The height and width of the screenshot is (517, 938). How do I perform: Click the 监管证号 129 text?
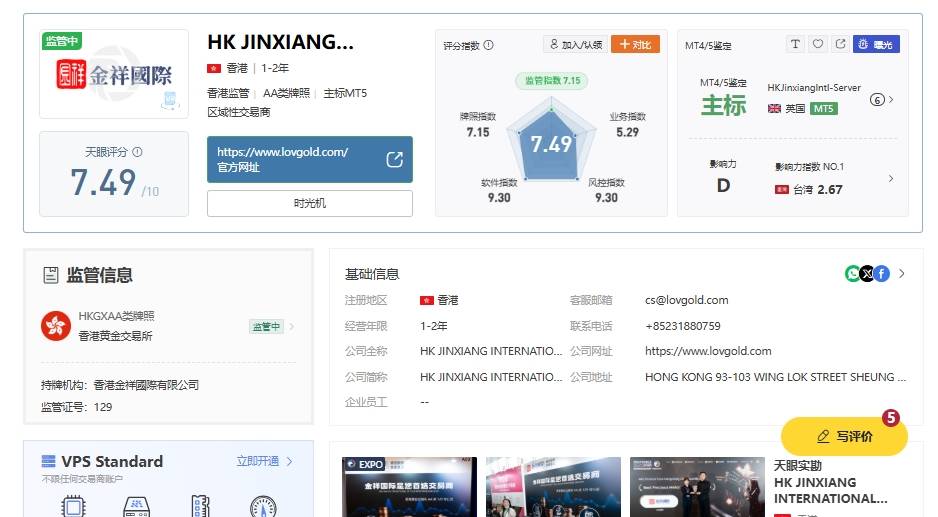click(x=77, y=407)
